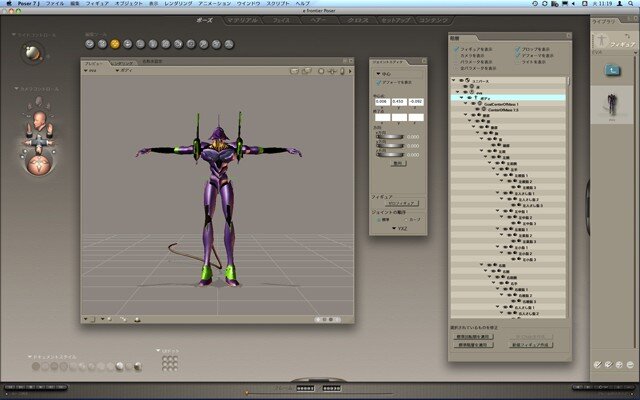This screenshot has width=640, height=400.
Task: Click the x方向 orientation slider
Action: (390, 137)
